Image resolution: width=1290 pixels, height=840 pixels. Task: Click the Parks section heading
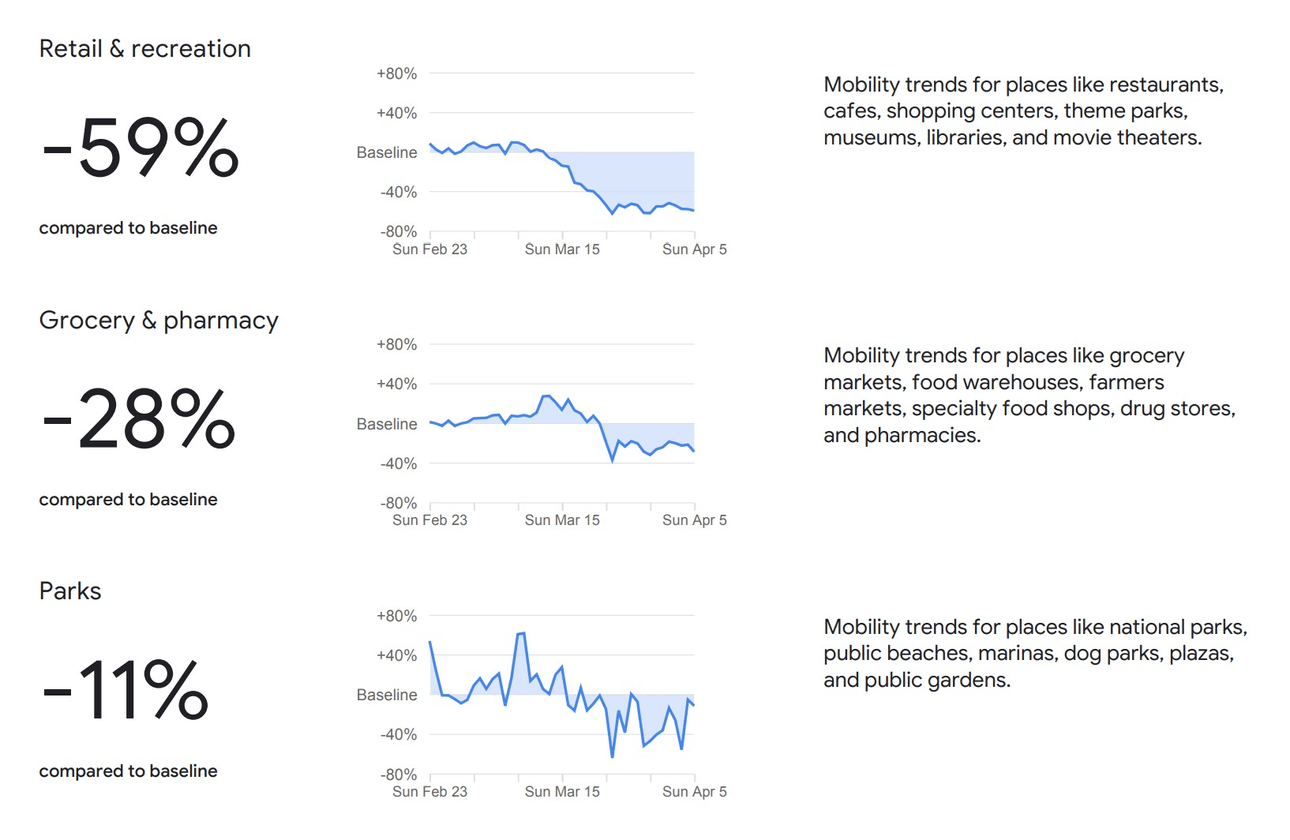click(x=70, y=591)
